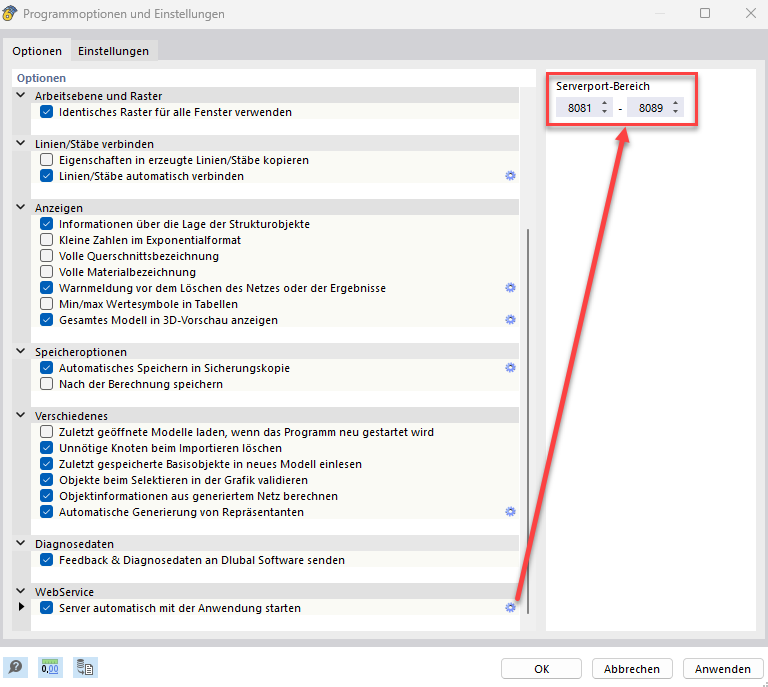Image resolution: width=768 pixels, height=687 pixels.
Task: Click the OK button
Action: click(x=541, y=669)
